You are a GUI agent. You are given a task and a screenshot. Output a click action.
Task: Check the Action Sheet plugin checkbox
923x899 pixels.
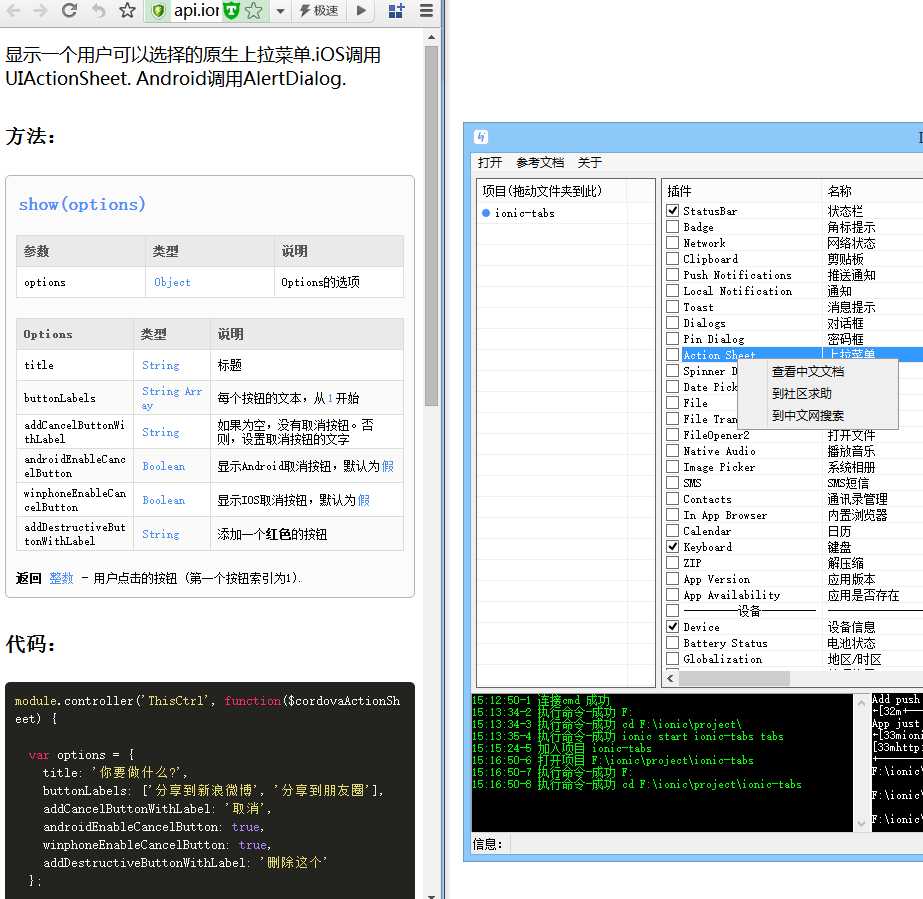[x=672, y=354]
